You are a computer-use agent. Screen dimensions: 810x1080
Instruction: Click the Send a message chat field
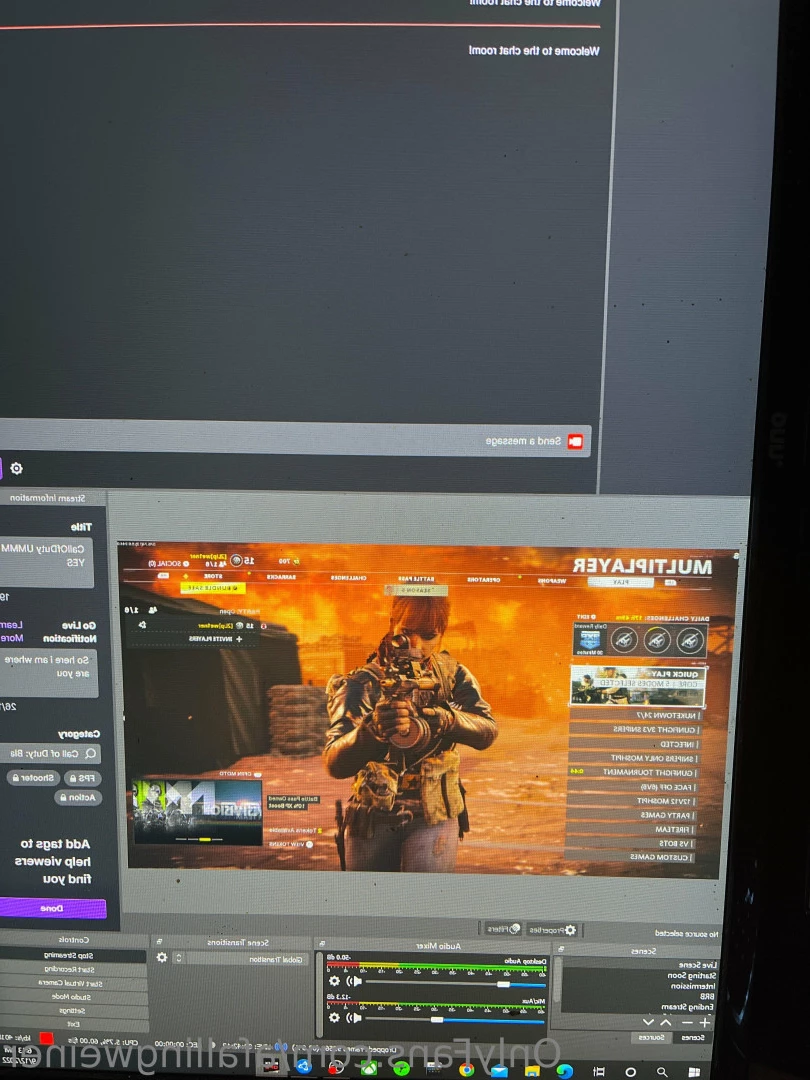[x=295, y=439]
